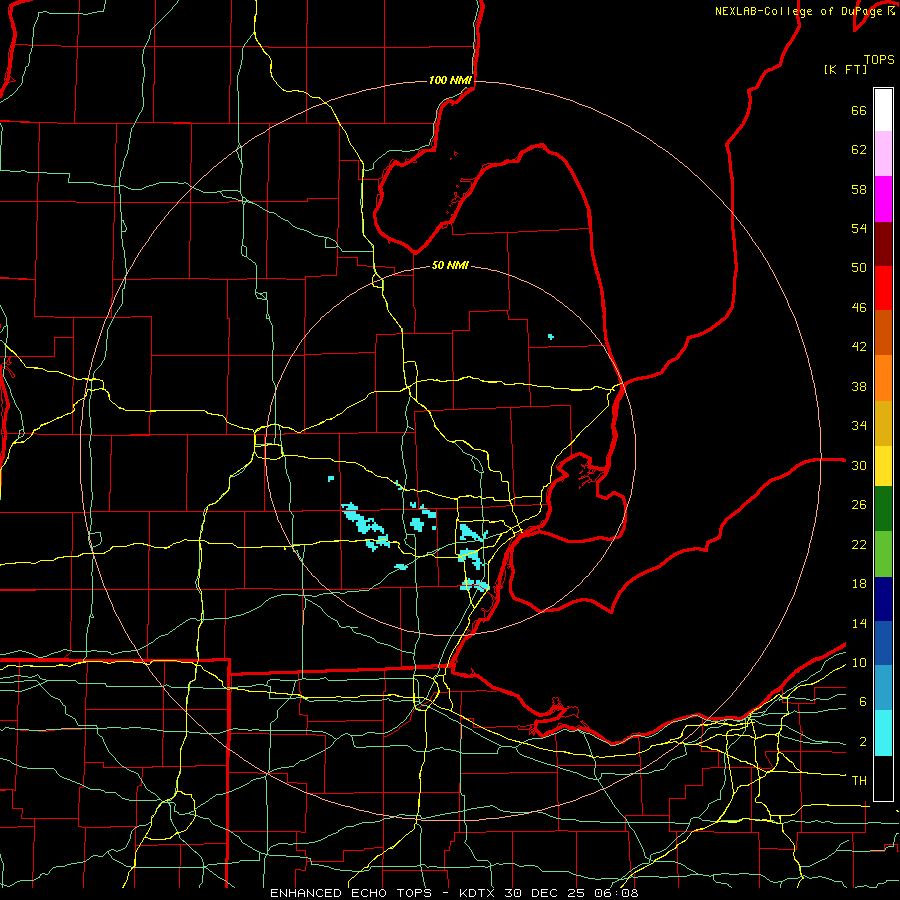Click the 2 legend value label
The image size is (900, 900).
point(863,742)
